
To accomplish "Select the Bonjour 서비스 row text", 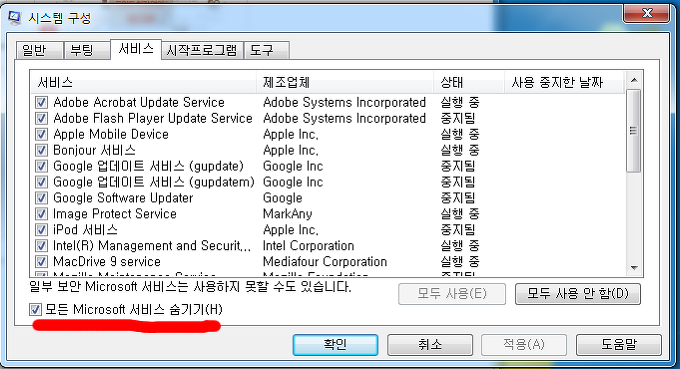I will (x=94, y=150).
